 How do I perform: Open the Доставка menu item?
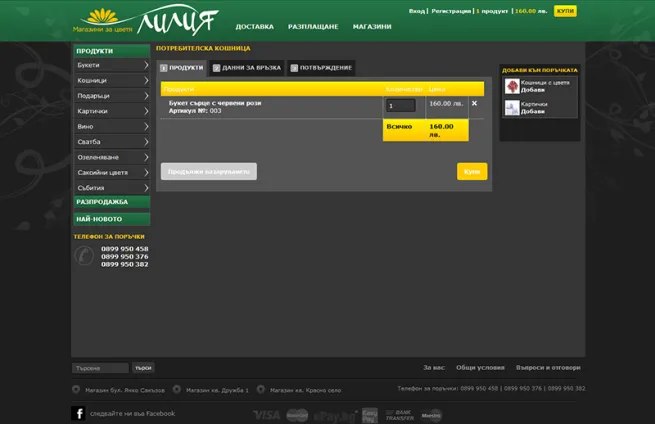click(x=254, y=27)
